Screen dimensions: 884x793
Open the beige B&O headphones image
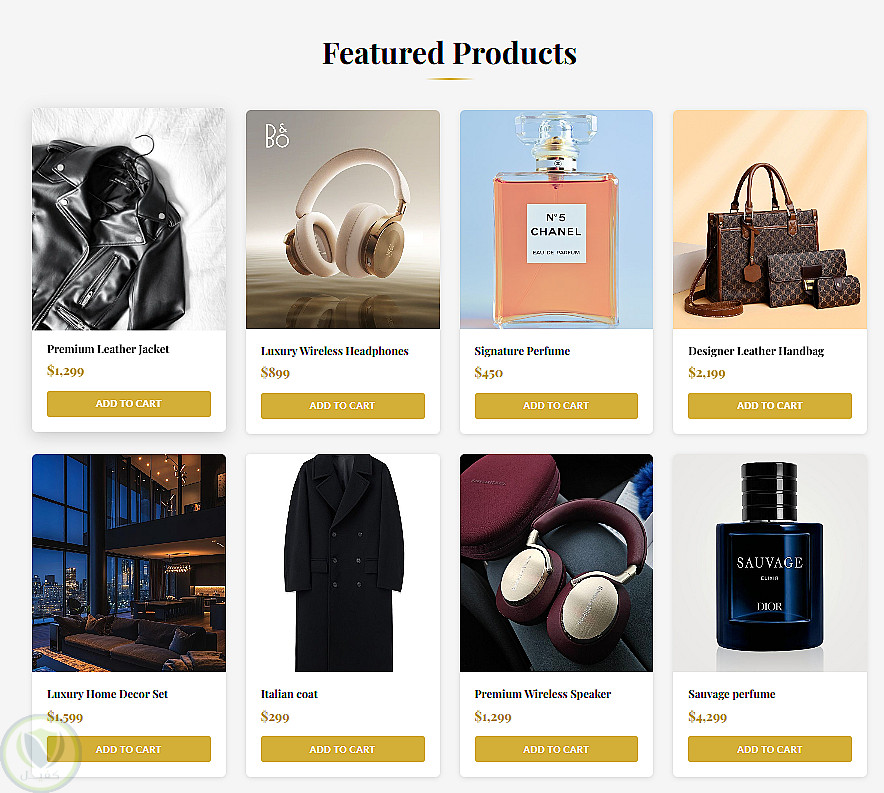(x=342, y=219)
